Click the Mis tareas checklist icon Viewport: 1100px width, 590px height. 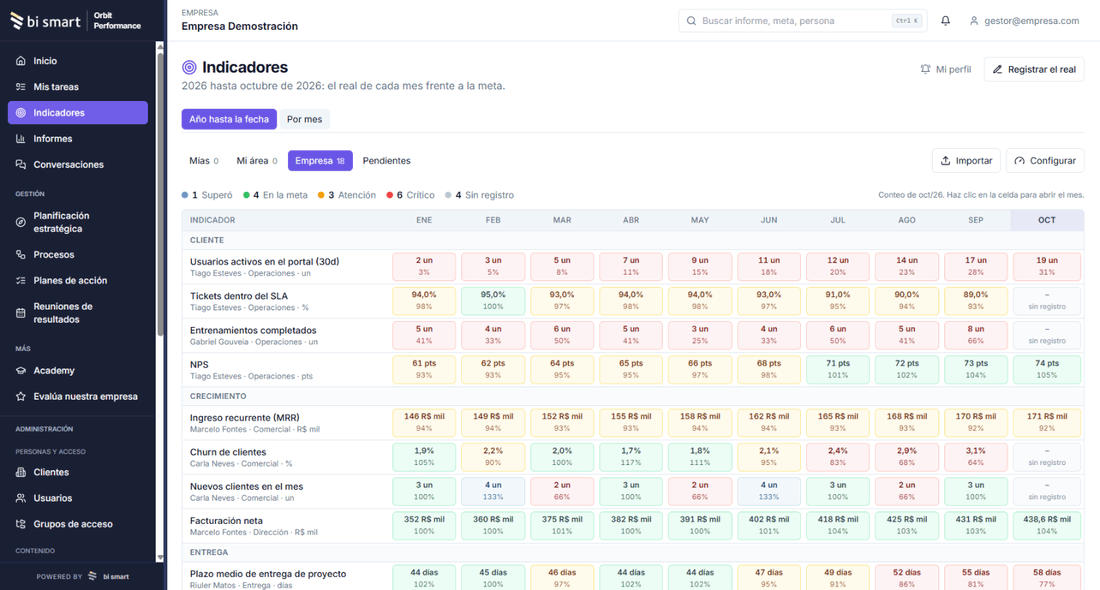pyautogui.click(x=21, y=87)
